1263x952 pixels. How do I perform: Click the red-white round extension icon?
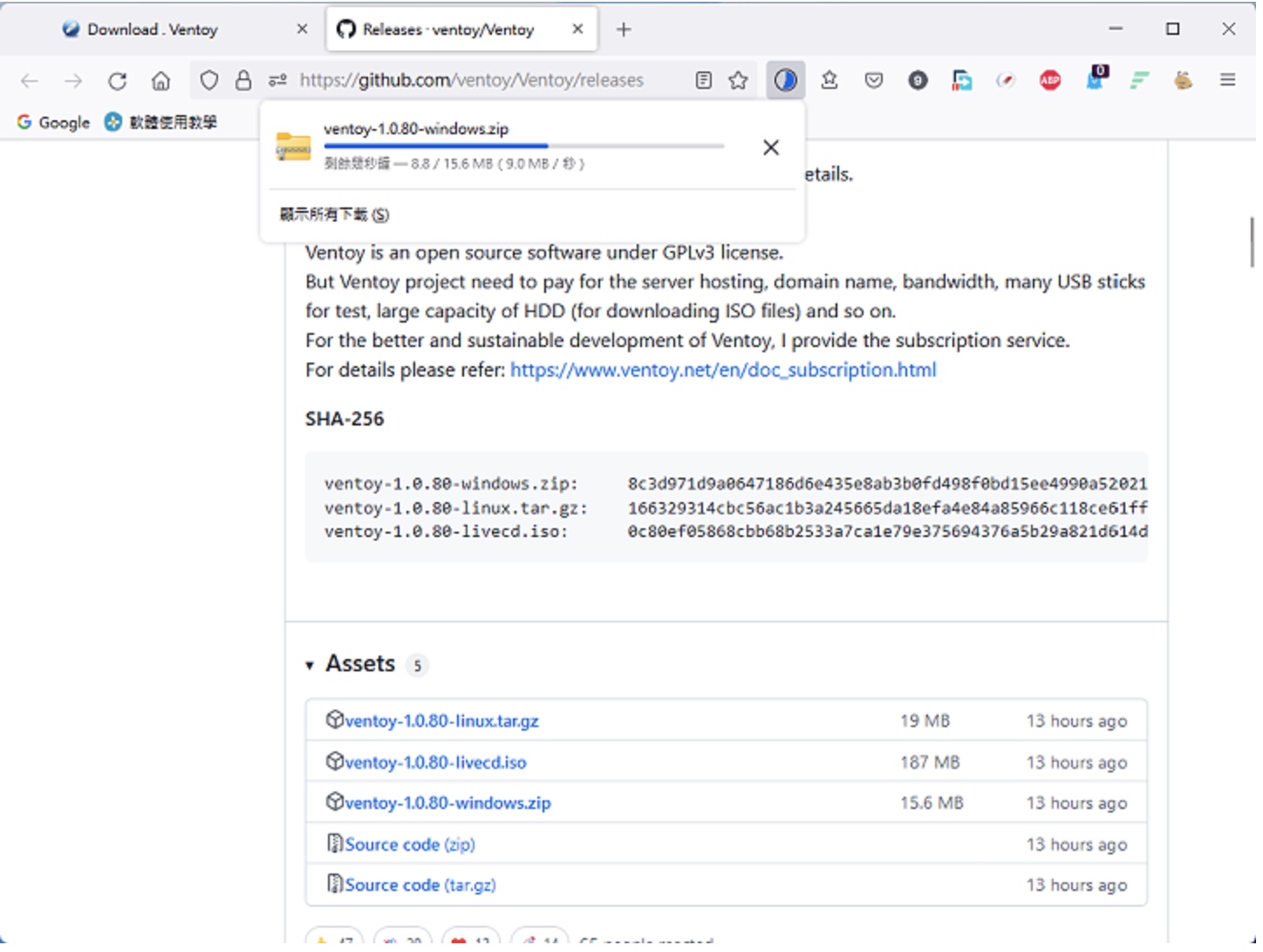tap(1007, 81)
